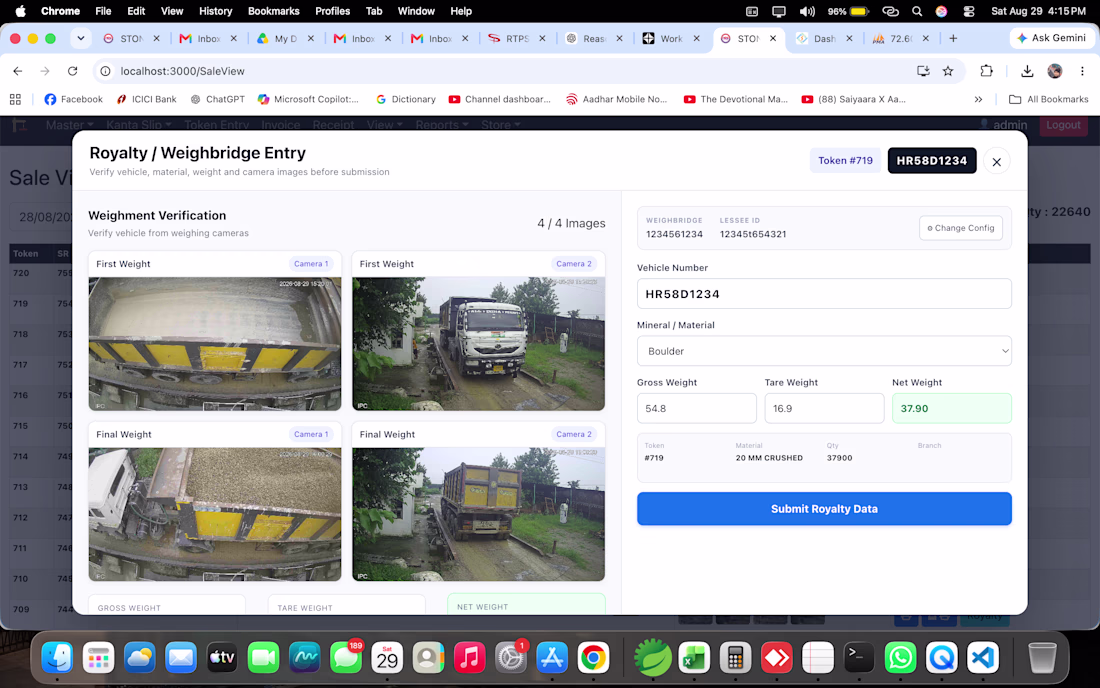1100x688 pixels.
Task: Focus the Vehicle Number input field
Action: point(824,294)
